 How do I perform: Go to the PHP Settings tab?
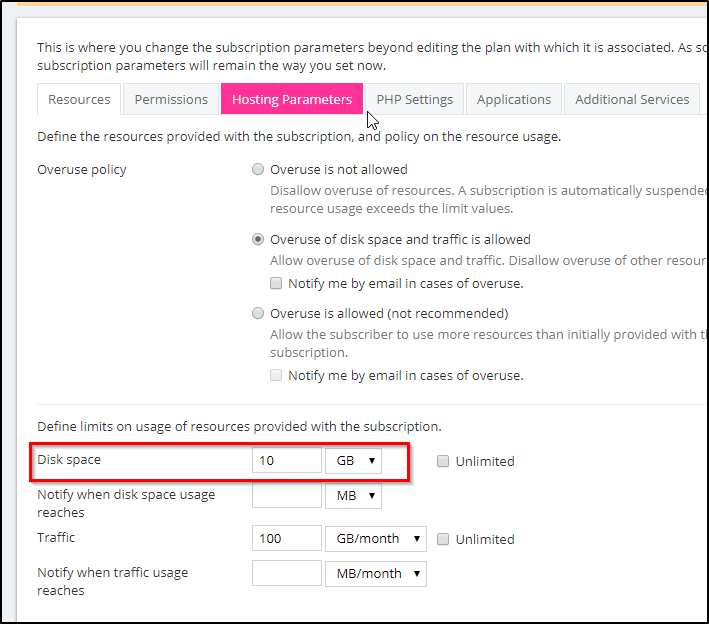[x=414, y=99]
